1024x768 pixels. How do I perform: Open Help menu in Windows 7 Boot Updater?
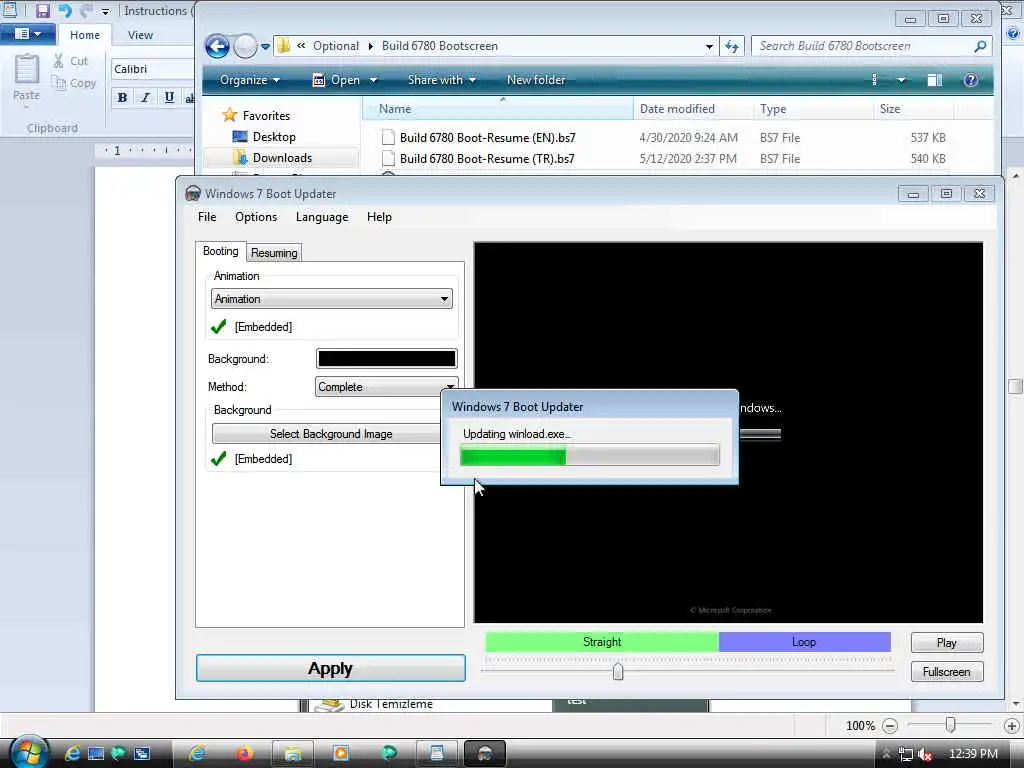[379, 217]
